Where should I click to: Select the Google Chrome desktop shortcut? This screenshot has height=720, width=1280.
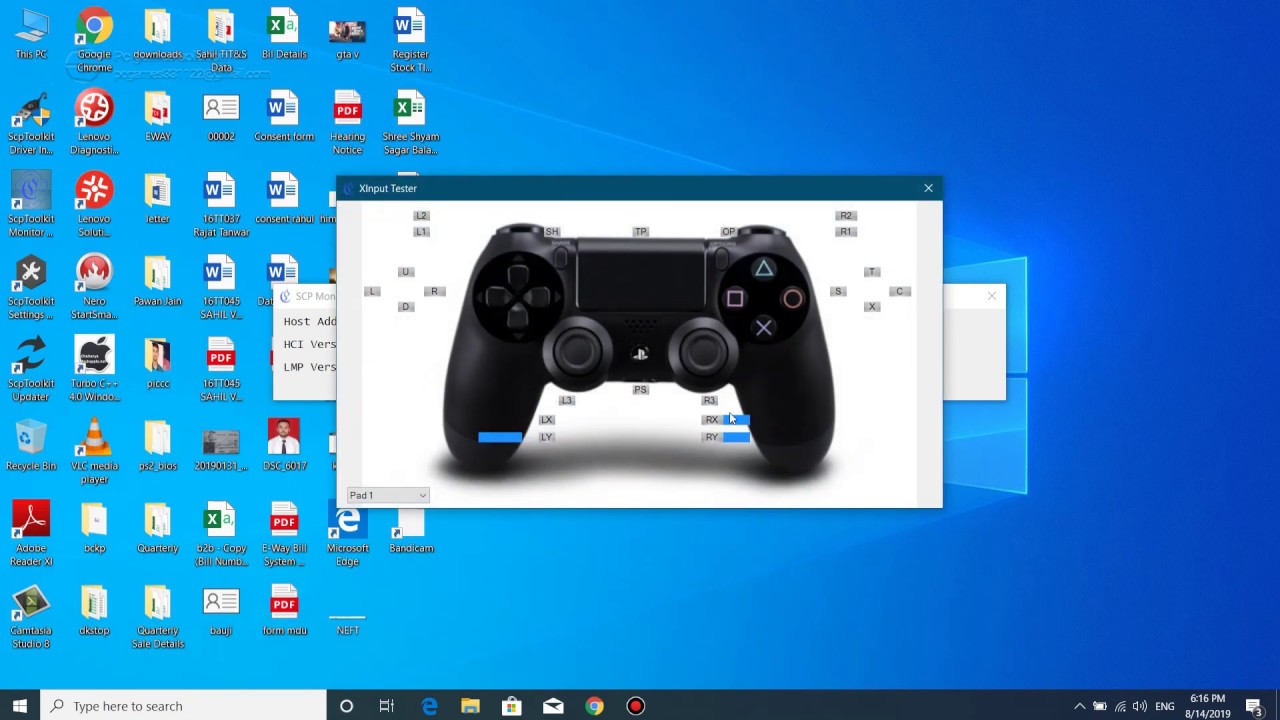point(94,42)
